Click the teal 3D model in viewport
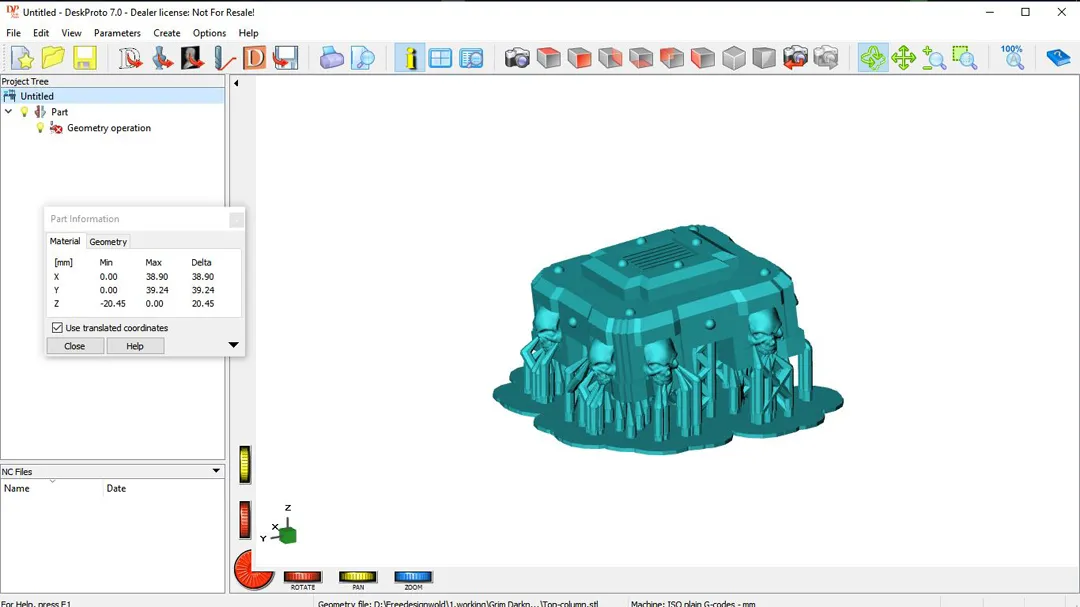Screen dimensions: 1080x607 (x=668, y=338)
